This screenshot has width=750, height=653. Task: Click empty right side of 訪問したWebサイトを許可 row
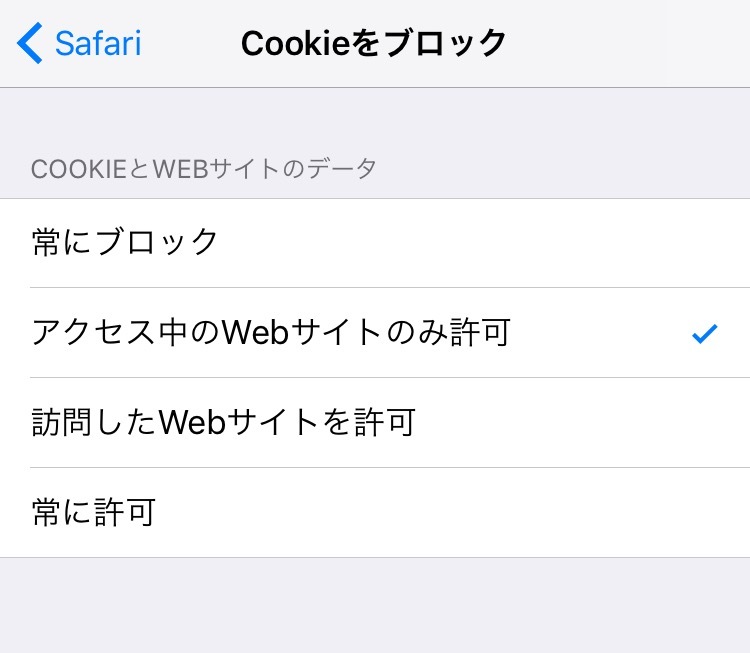[600, 423]
